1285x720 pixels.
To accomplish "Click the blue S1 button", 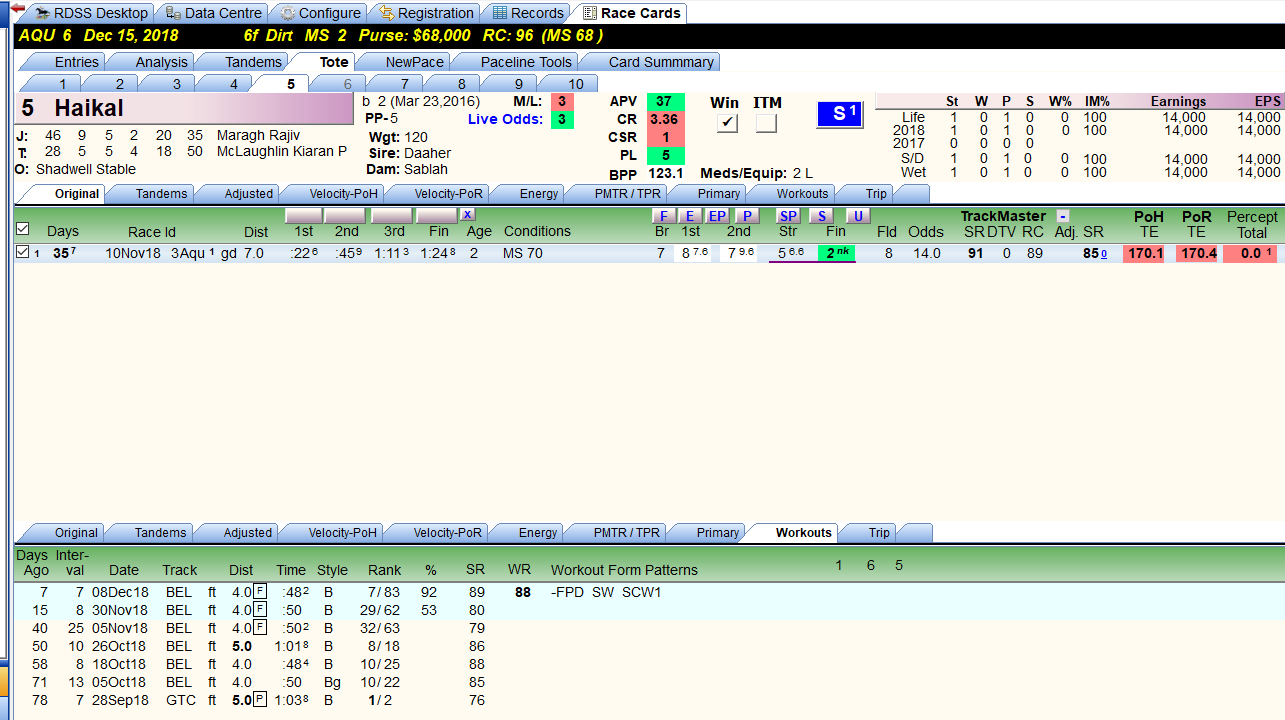I will (839, 114).
